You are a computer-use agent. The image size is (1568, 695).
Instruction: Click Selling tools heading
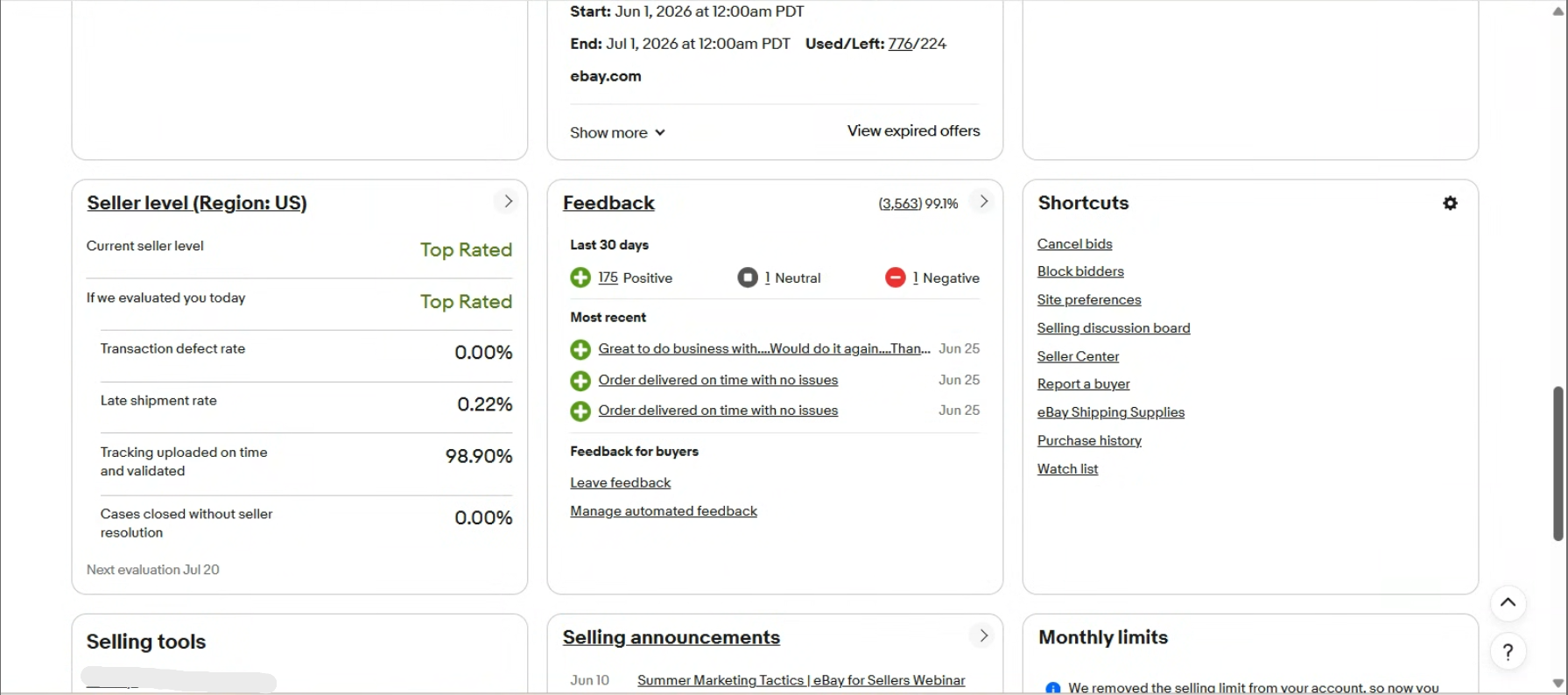point(146,642)
